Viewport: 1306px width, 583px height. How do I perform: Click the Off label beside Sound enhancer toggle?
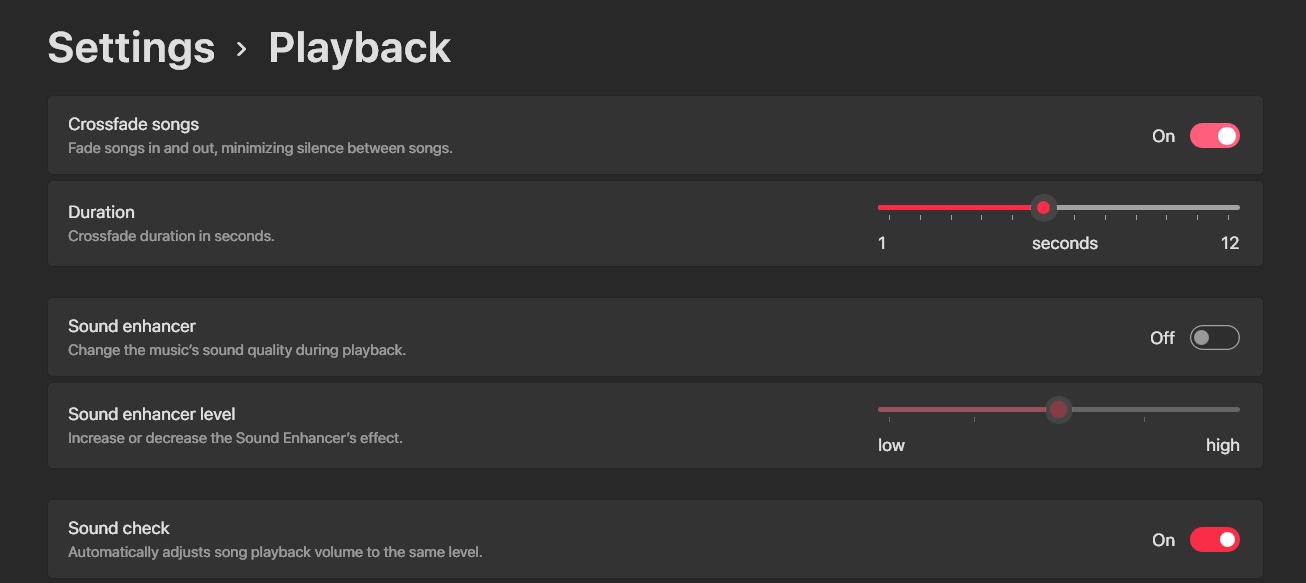[1162, 338]
